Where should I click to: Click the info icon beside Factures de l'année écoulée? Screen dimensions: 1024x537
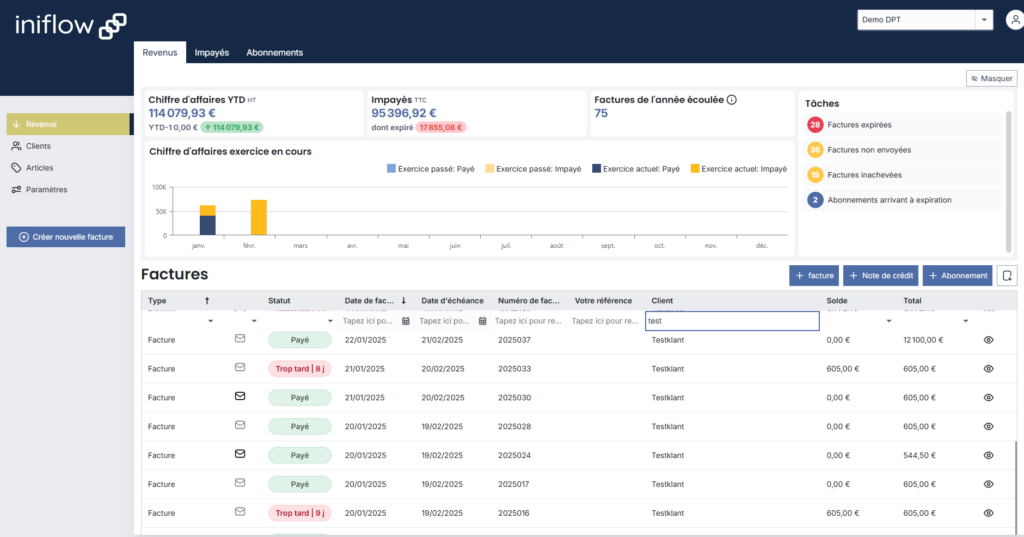[x=732, y=100]
